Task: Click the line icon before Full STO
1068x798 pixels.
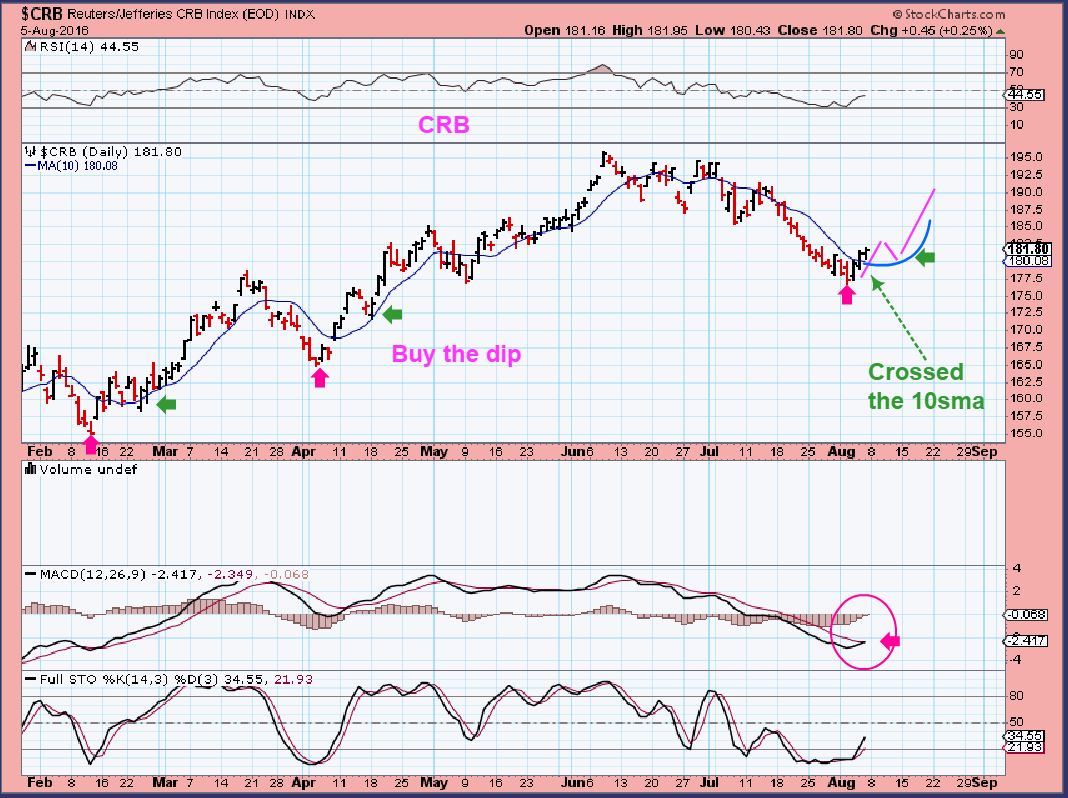Action: click(x=31, y=680)
